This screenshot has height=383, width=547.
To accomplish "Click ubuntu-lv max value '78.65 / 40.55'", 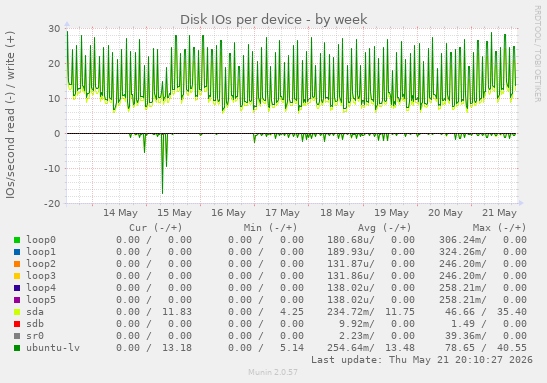I will (x=486, y=348).
